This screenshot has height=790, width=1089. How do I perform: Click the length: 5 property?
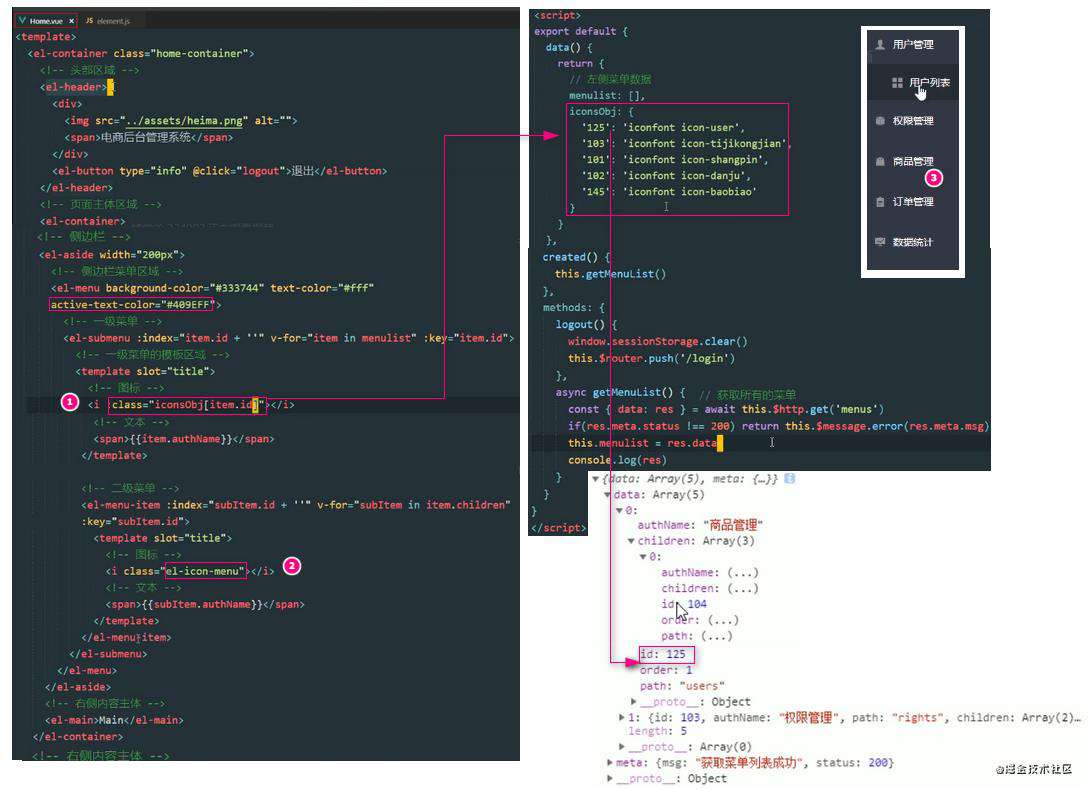658,731
